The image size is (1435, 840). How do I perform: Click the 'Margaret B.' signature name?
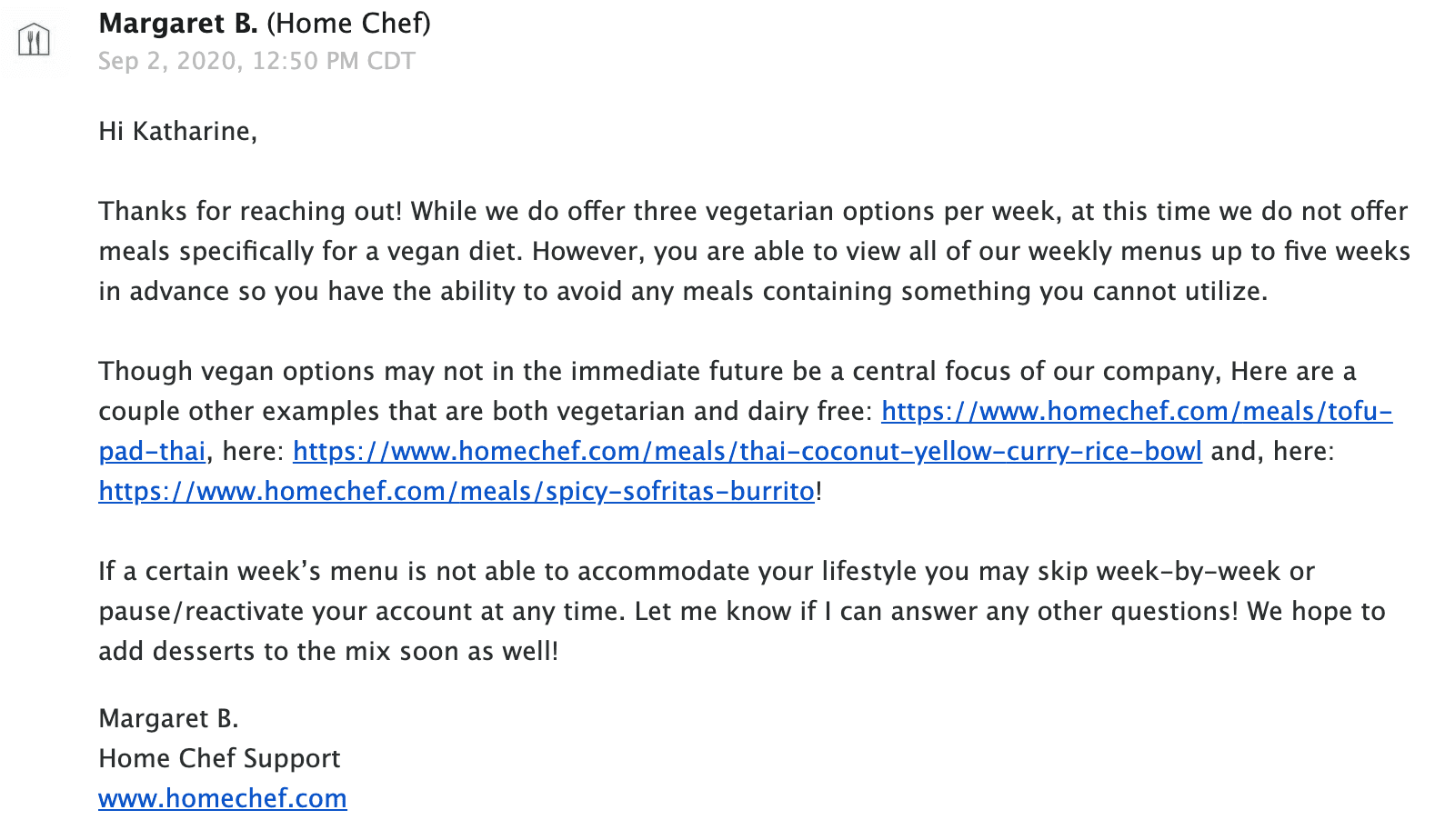coord(168,718)
